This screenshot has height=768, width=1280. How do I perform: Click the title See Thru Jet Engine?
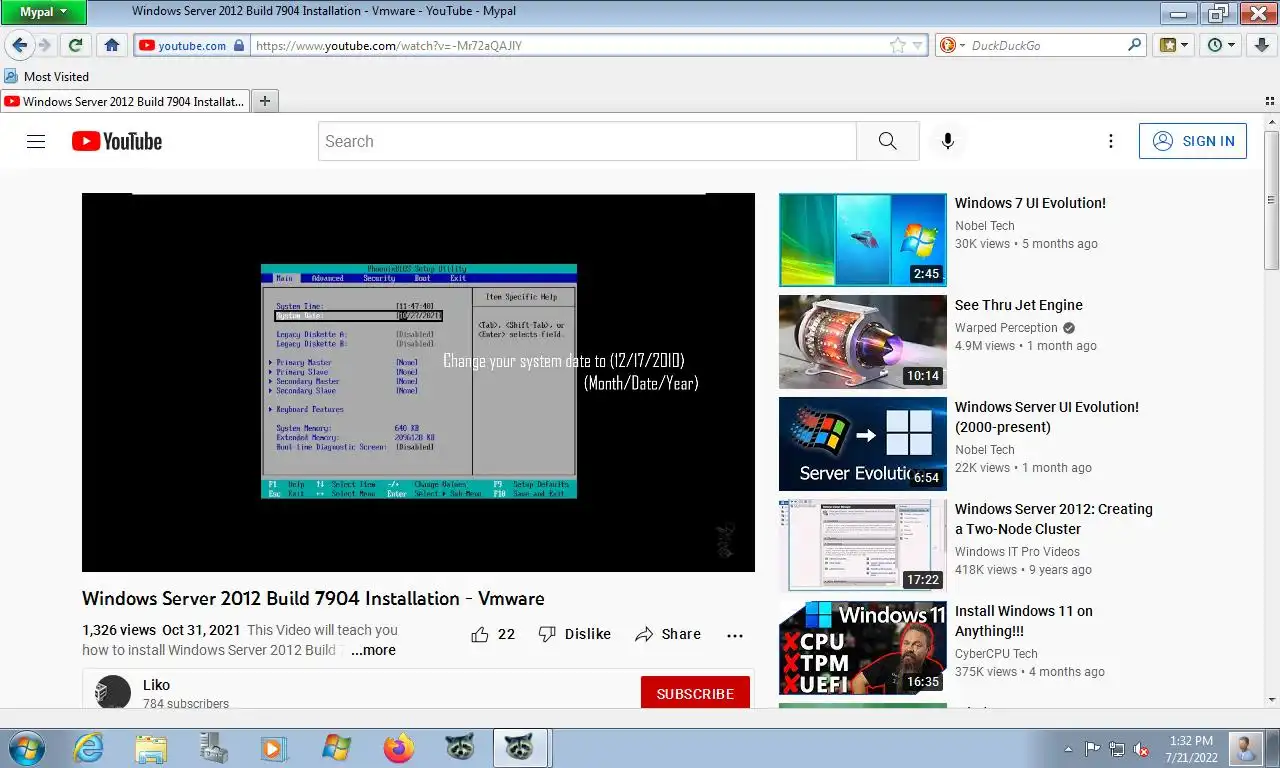point(1019,305)
